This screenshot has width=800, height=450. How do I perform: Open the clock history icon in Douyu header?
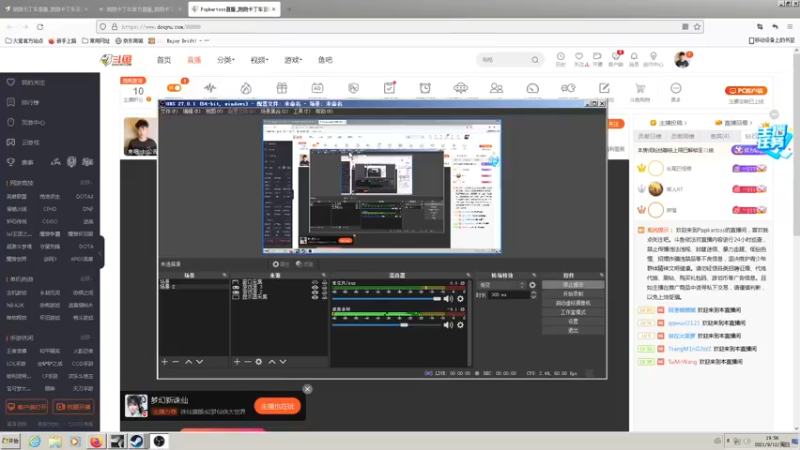click(x=560, y=57)
